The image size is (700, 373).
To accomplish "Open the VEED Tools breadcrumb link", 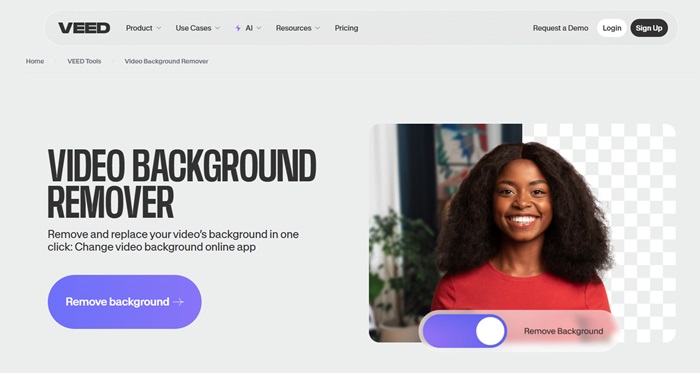I will tap(84, 61).
